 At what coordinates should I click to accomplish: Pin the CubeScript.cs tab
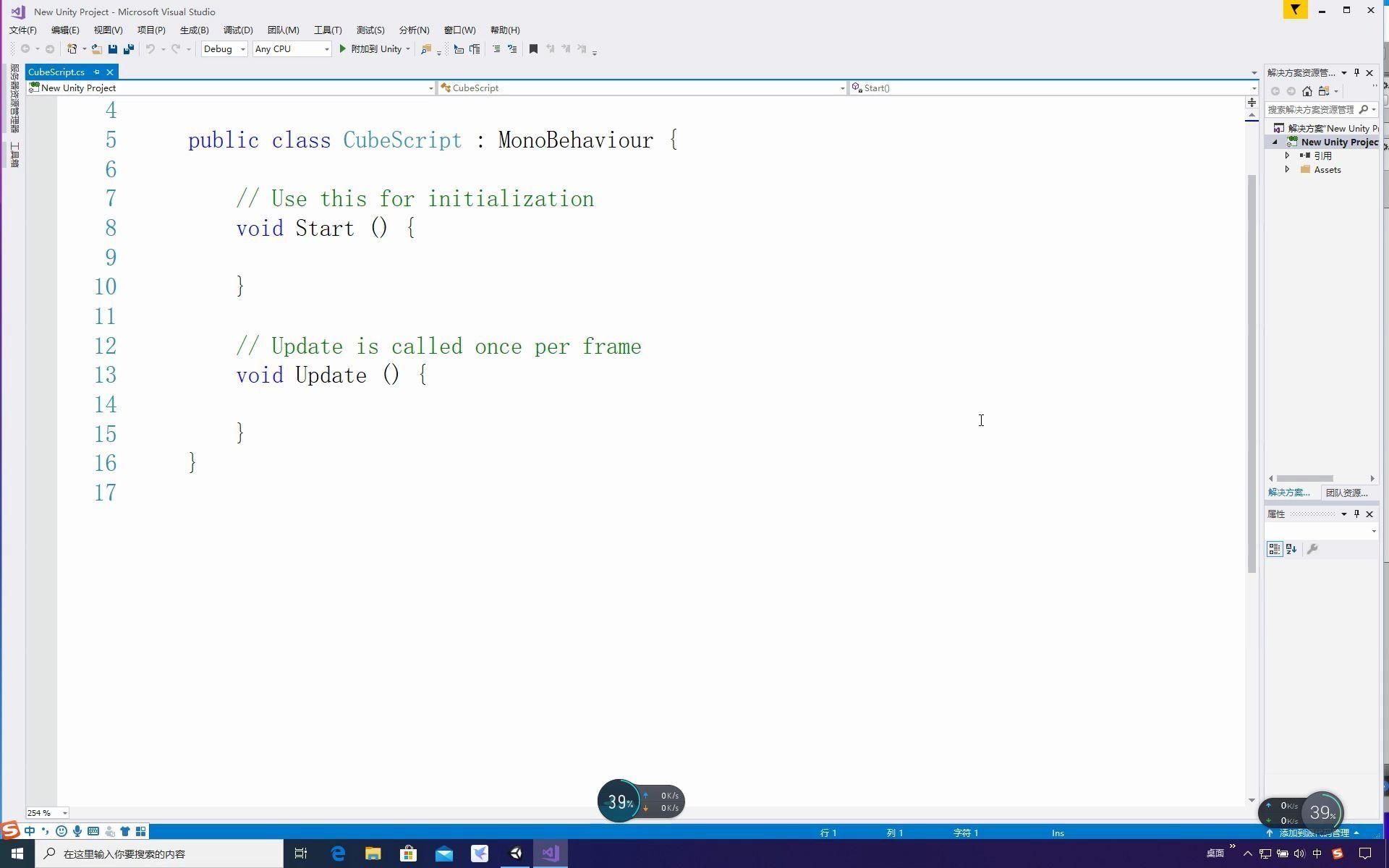click(96, 72)
